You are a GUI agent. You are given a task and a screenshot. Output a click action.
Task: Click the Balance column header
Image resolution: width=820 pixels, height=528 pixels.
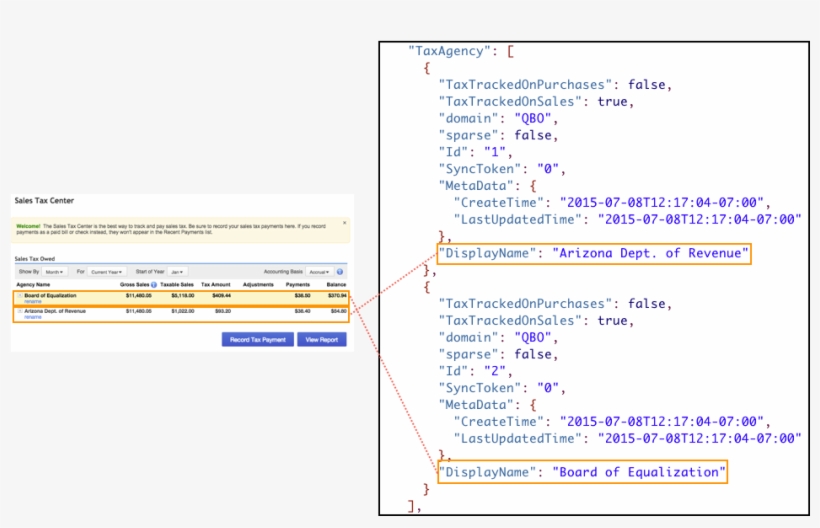[x=336, y=285]
